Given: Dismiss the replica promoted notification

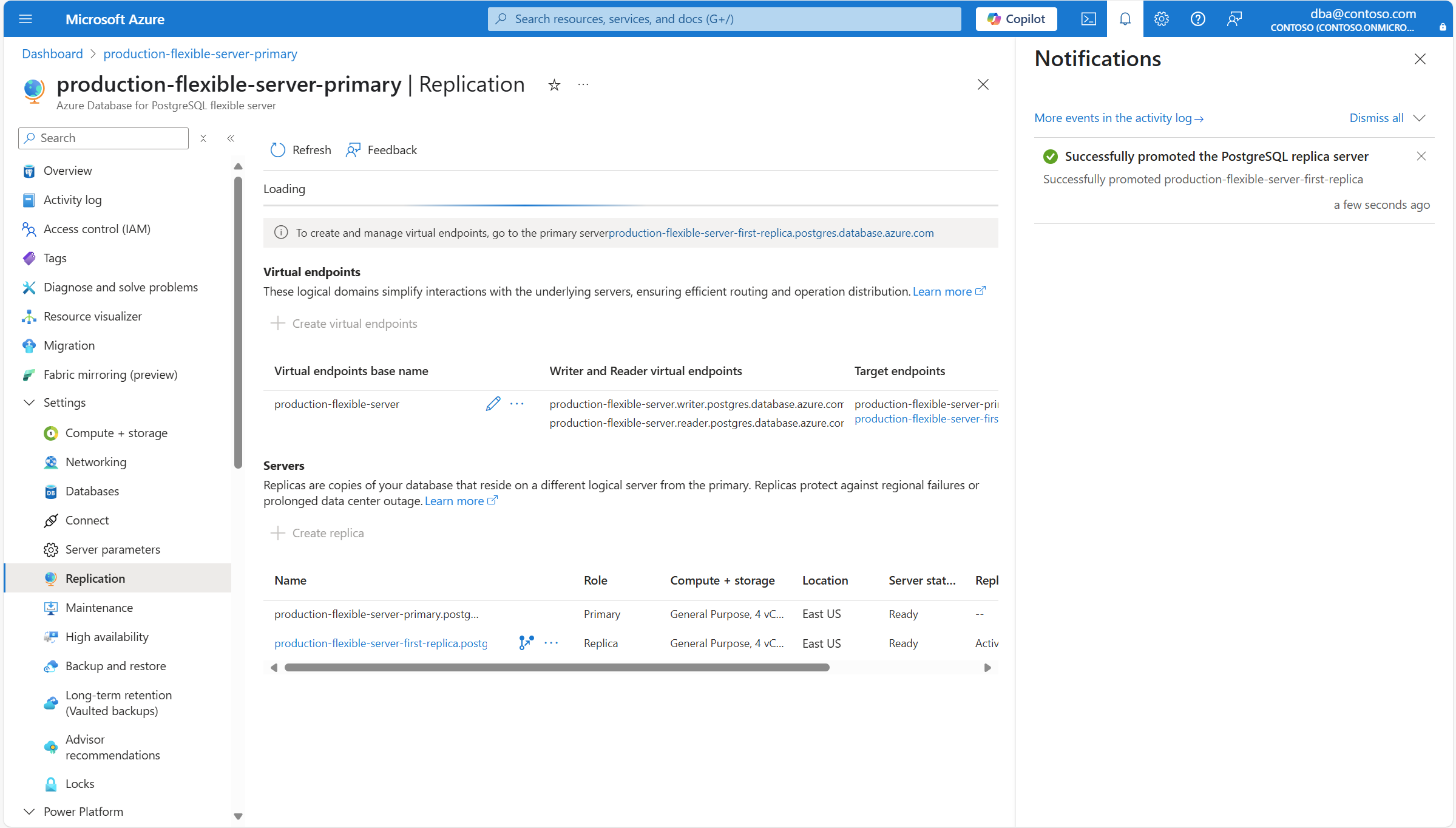Looking at the screenshot, I should (1421, 156).
